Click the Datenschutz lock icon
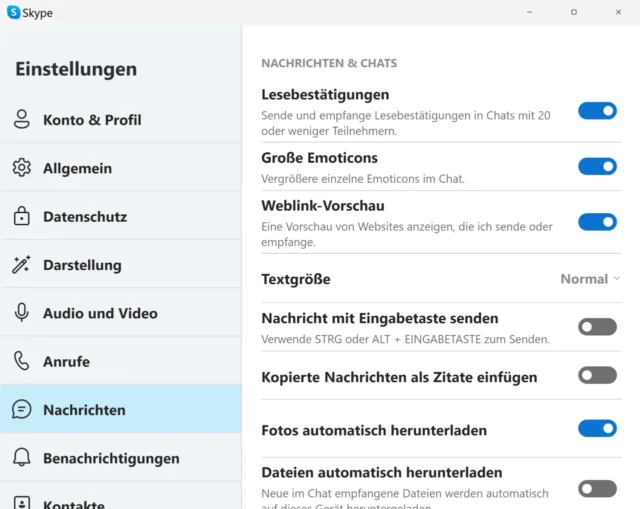Viewport: 640px width, 509px height. coord(22,217)
